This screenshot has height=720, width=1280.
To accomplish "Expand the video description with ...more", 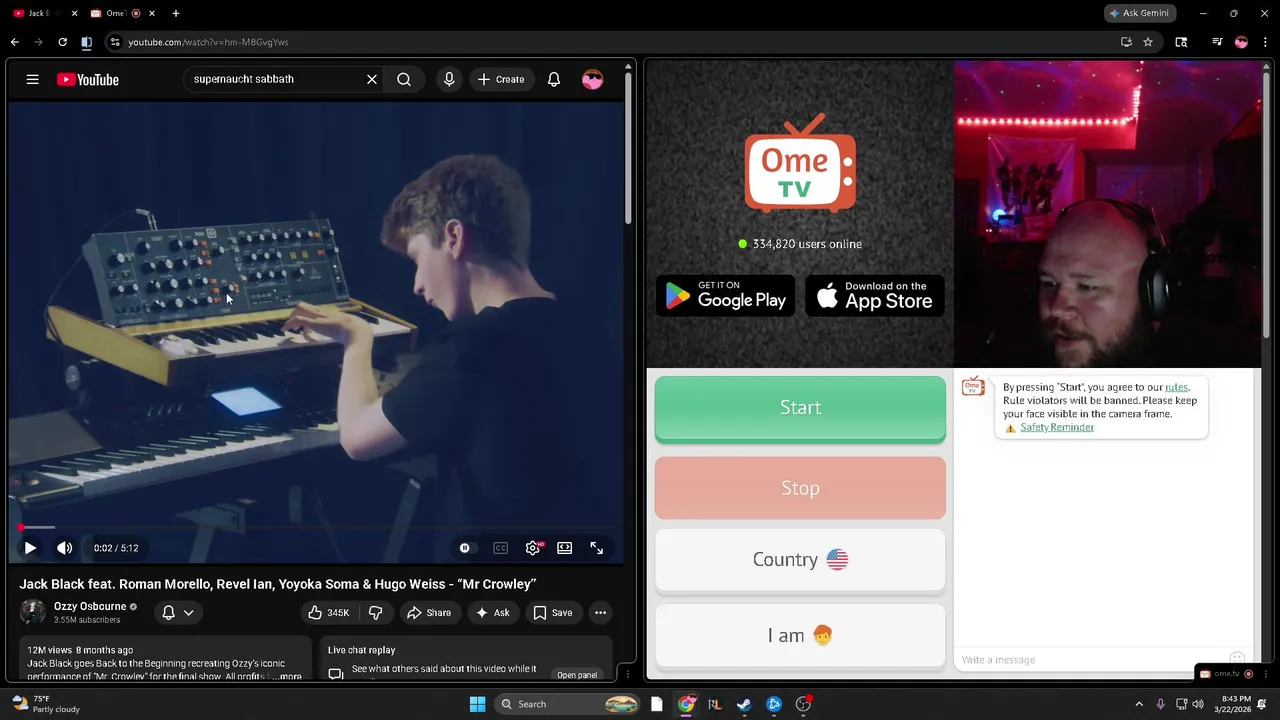I will [x=287, y=677].
